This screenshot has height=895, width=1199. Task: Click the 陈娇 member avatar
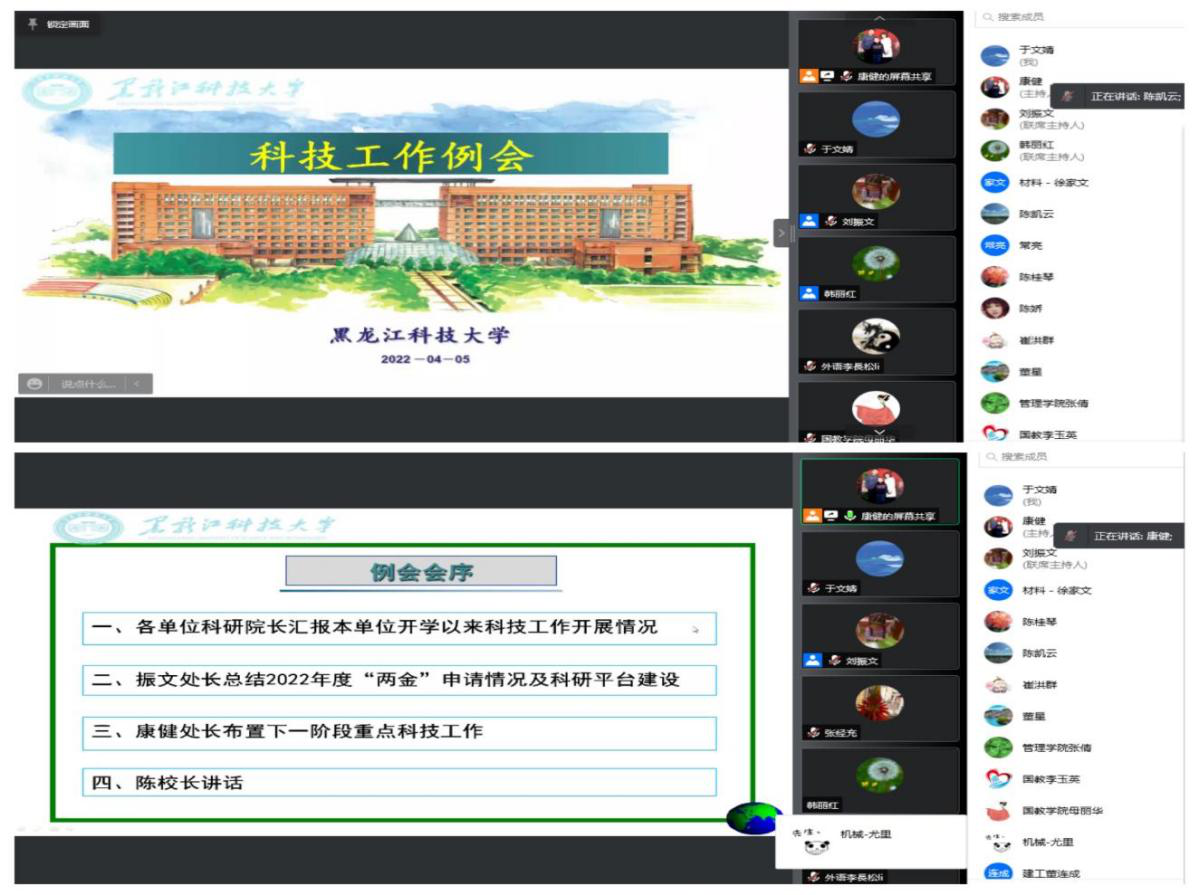click(x=995, y=308)
